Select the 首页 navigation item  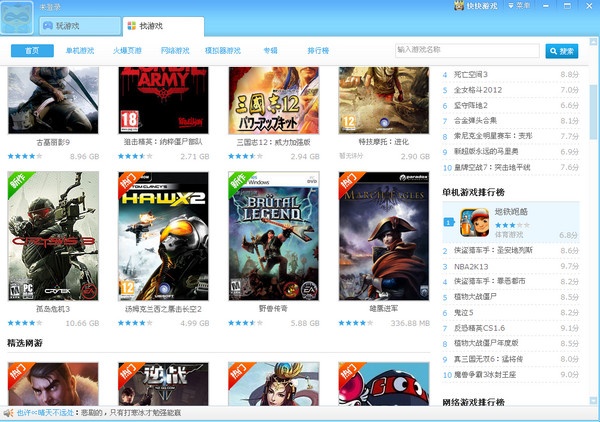coord(32,51)
